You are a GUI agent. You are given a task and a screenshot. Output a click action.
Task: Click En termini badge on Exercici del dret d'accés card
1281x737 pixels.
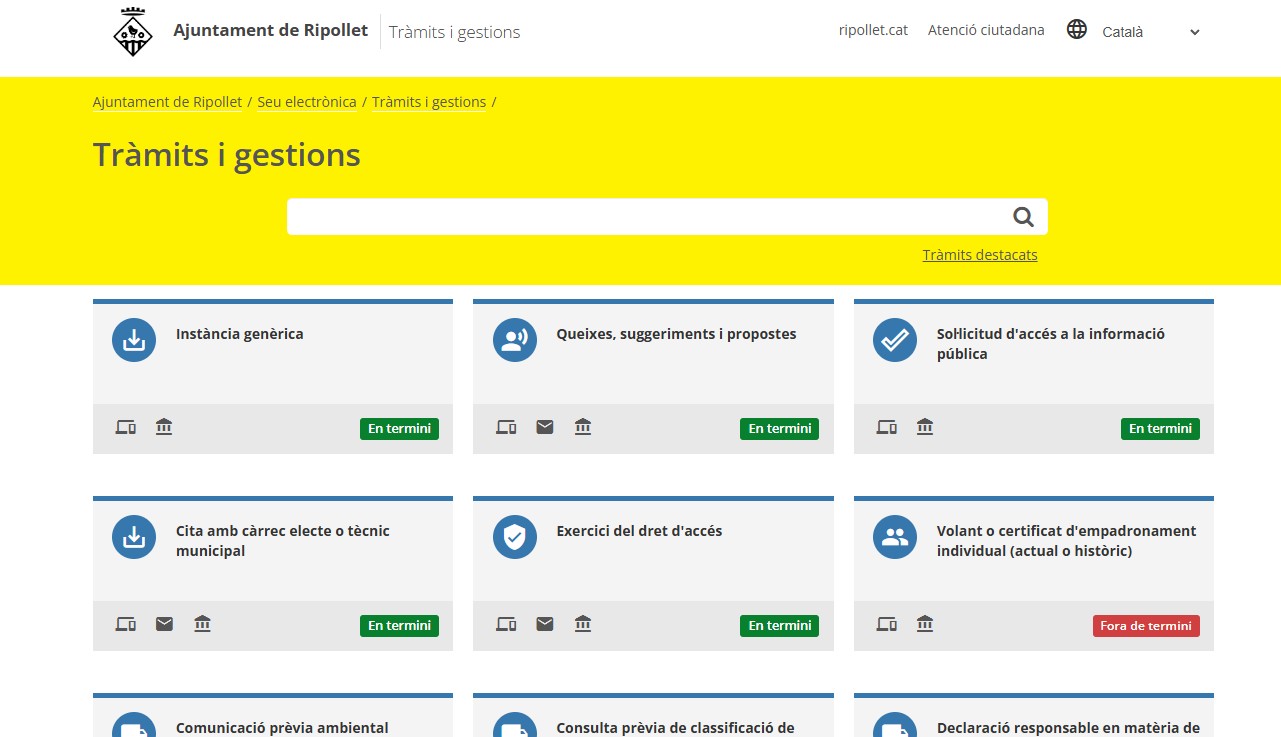(780, 626)
